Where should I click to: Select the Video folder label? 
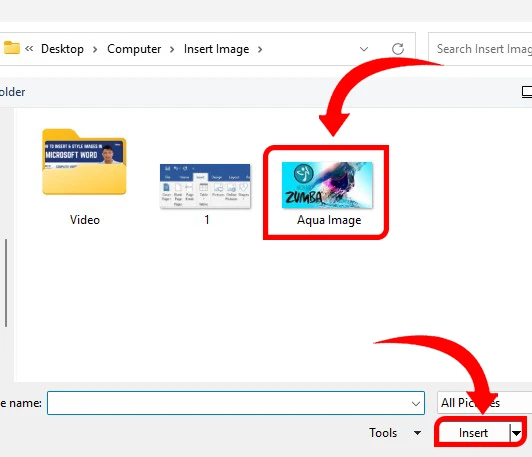click(x=85, y=220)
